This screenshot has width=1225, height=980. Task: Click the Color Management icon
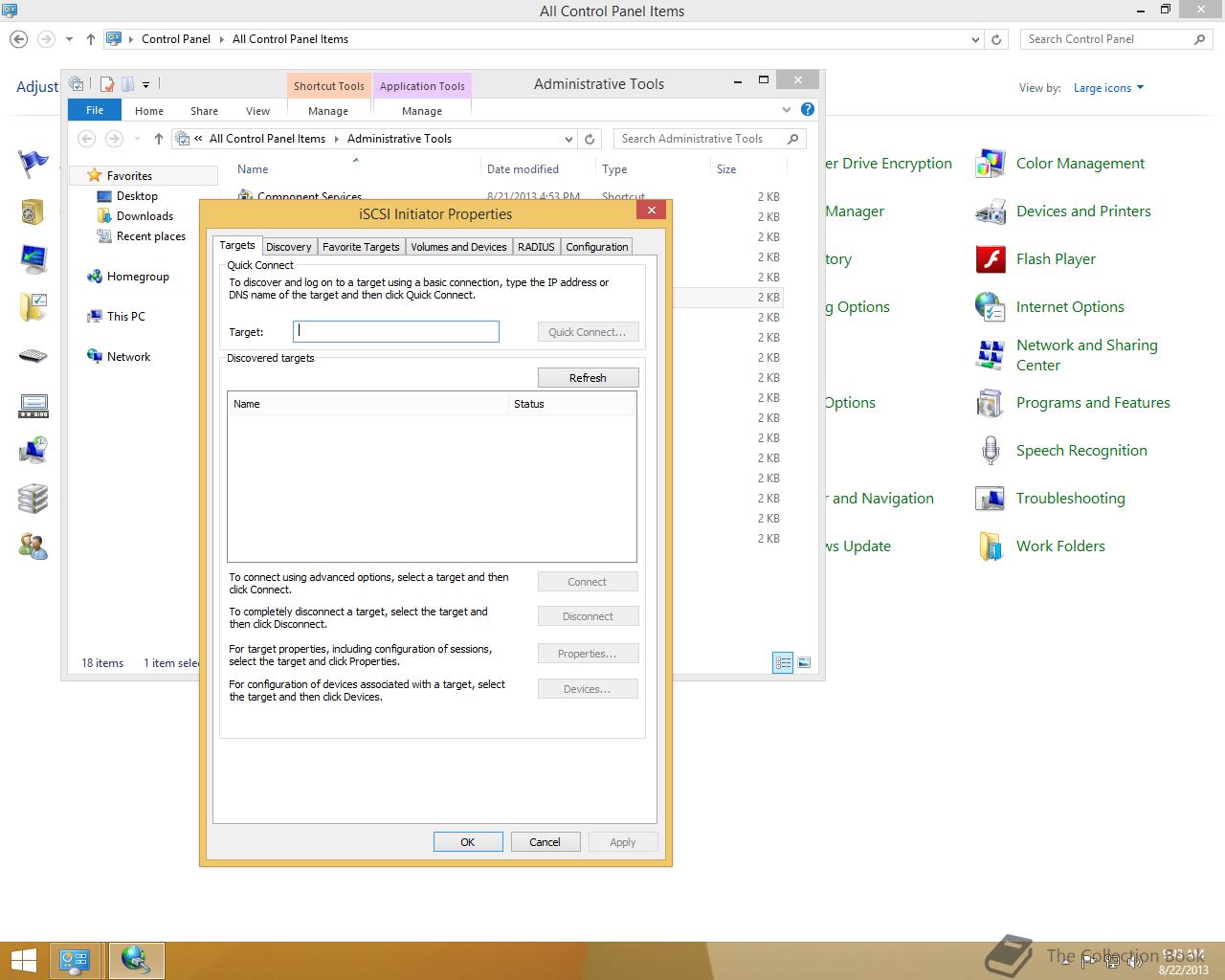(990, 164)
